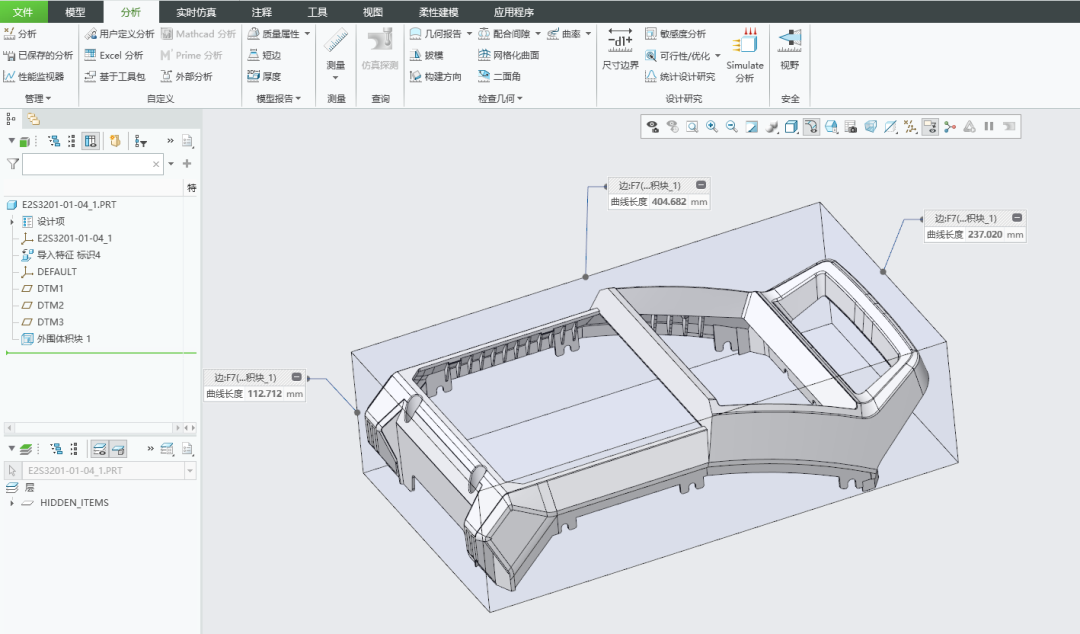
Task: Open the 模型报告 group dropdown
Action: pos(278,99)
